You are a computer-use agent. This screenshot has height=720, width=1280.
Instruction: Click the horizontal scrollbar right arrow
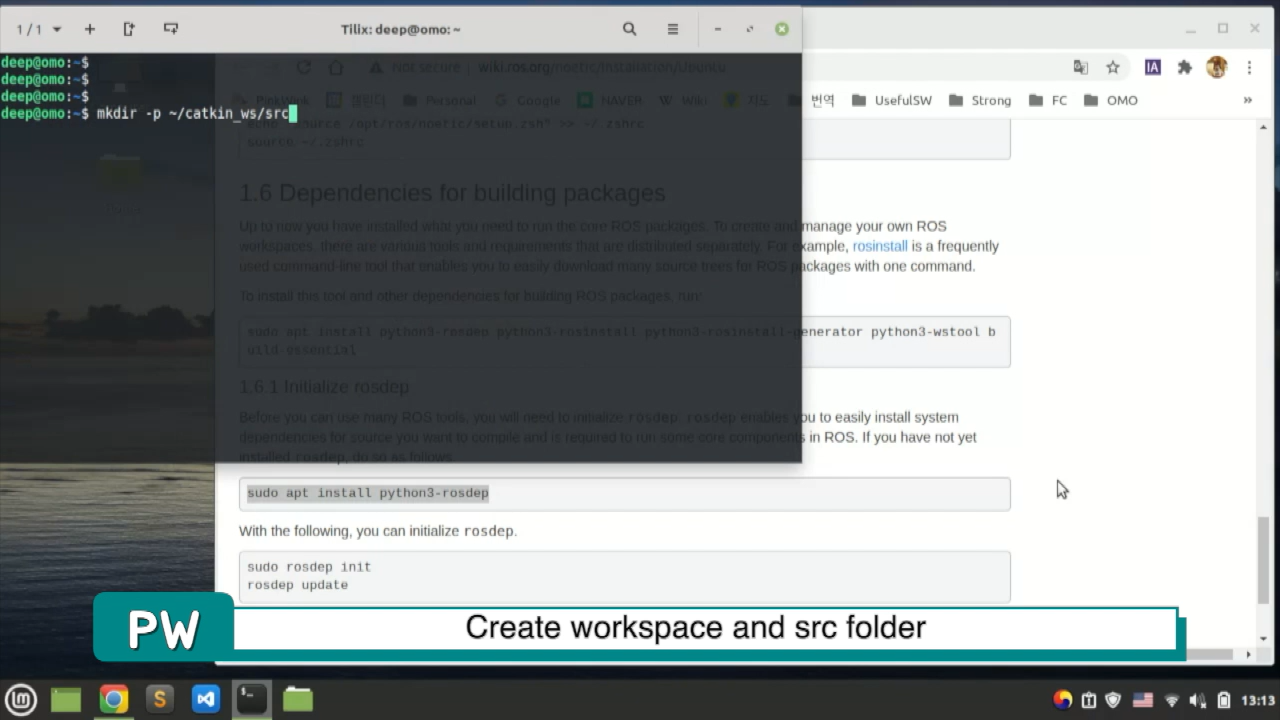point(1247,654)
